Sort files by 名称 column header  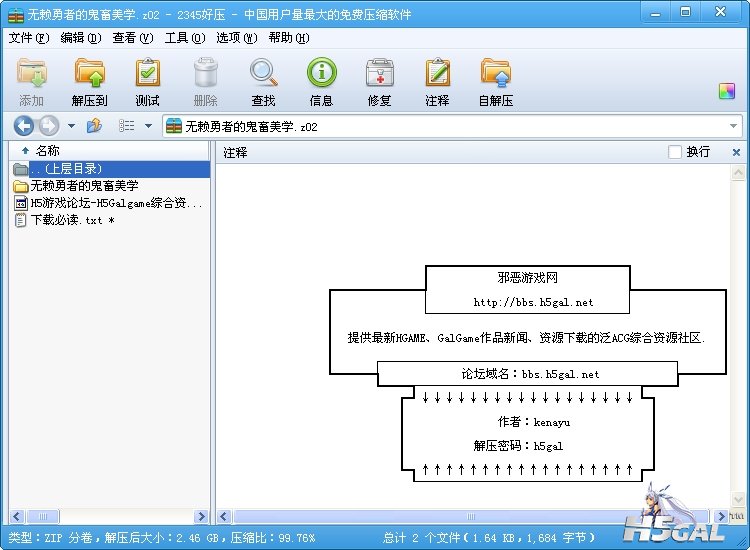click(x=109, y=151)
